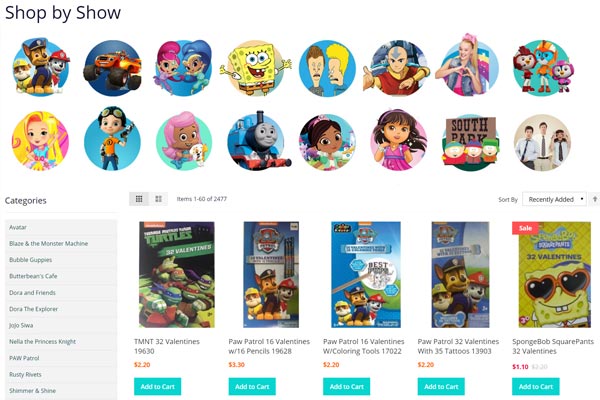Image resolution: width=600 pixels, height=400 pixels.
Task: Add TMNT 32 Valentines to cart
Action: pyautogui.click(x=157, y=387)
